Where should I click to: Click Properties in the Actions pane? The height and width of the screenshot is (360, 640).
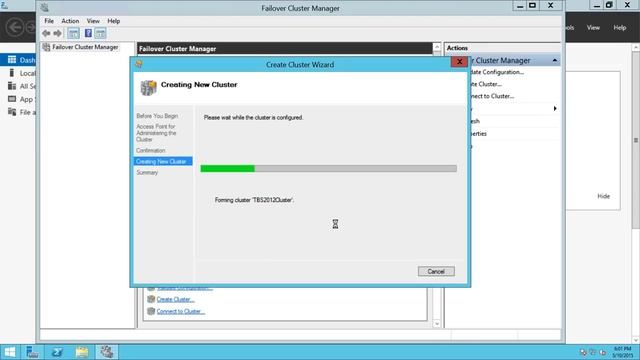478,133
